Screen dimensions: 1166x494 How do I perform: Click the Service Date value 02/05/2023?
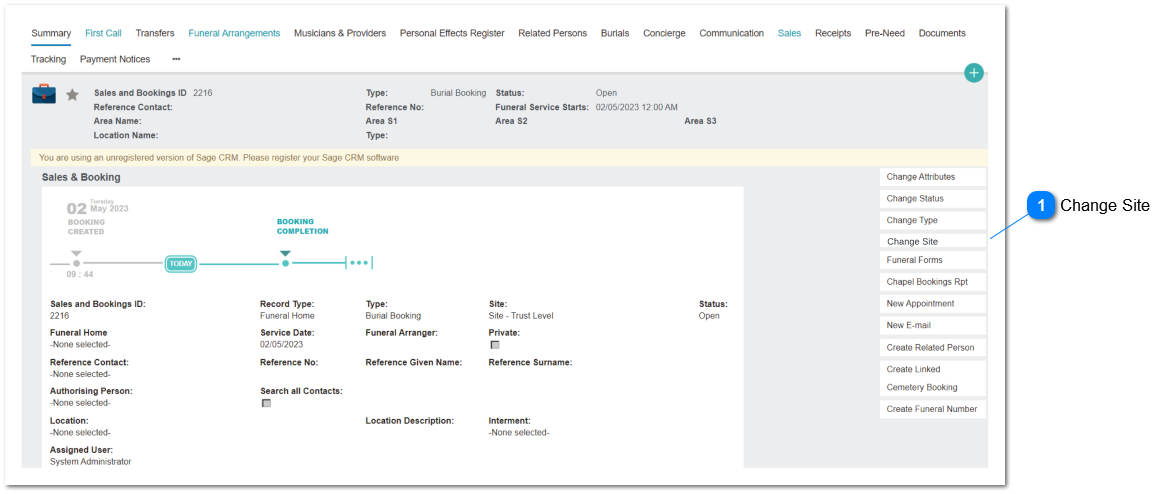282,344
